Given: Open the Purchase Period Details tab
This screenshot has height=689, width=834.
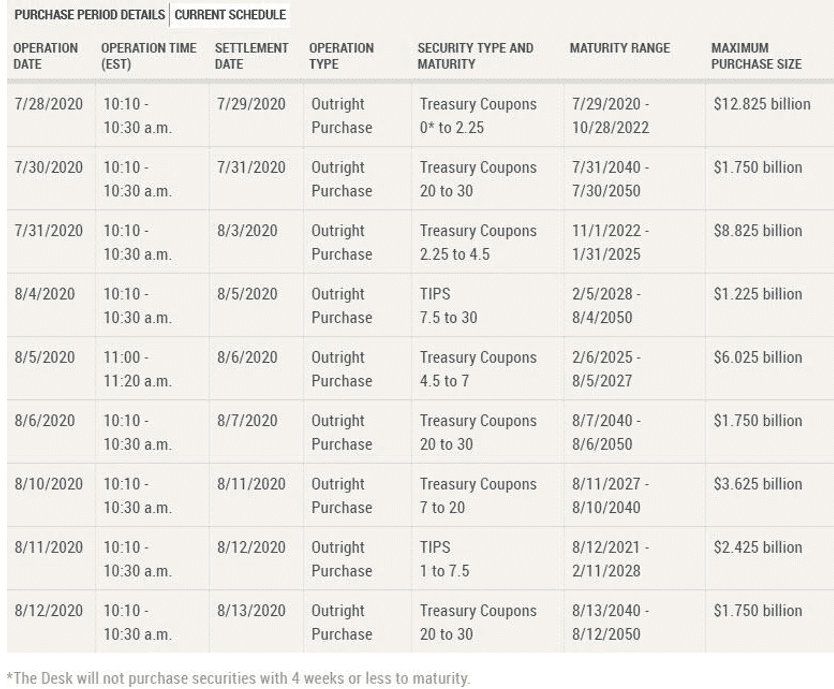Looking at the screenshot, I should coord(87,15).
